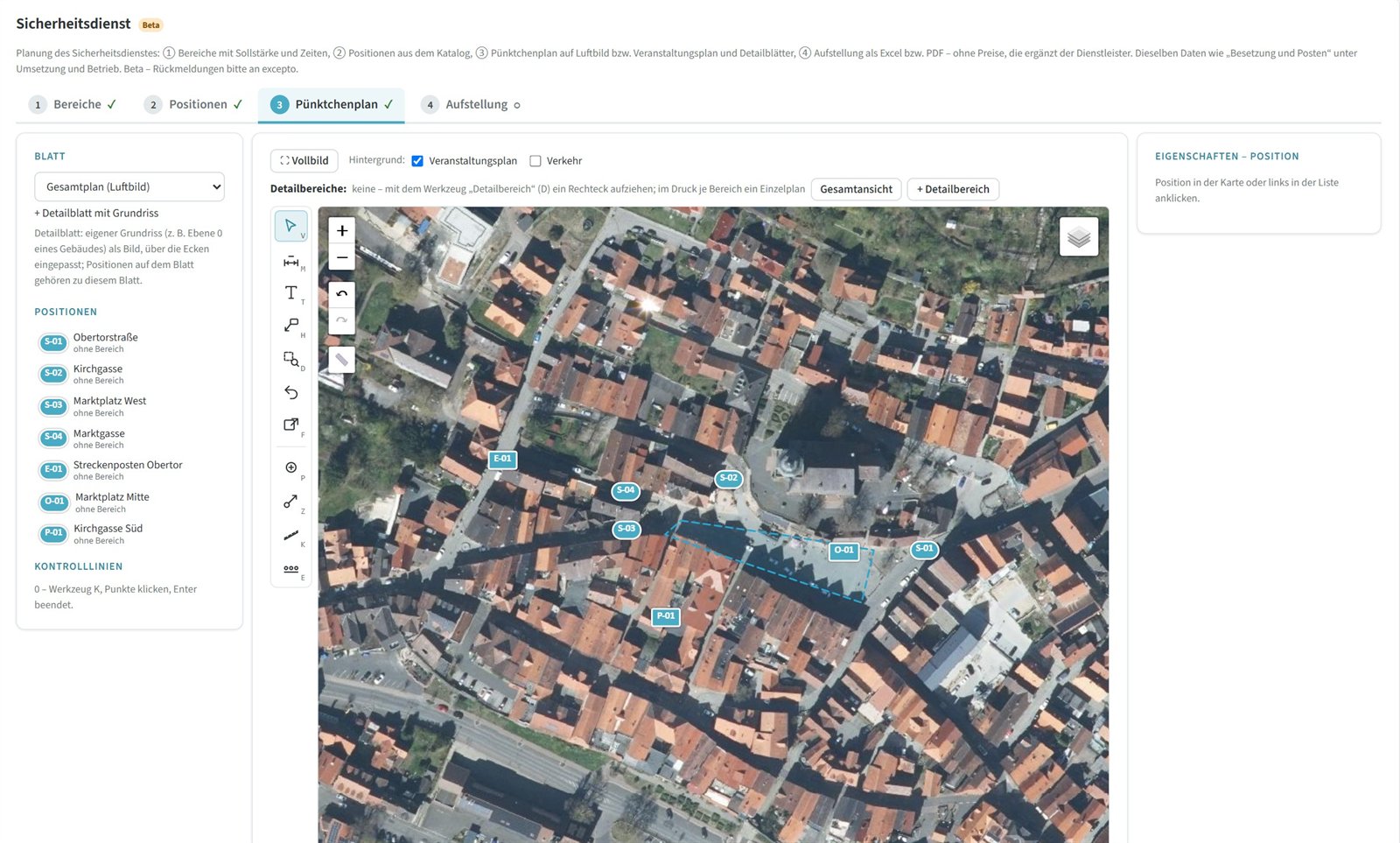Pick the Detailbereich rectangle tool (D)
The image size is (1400, 843).
point(291,359)
